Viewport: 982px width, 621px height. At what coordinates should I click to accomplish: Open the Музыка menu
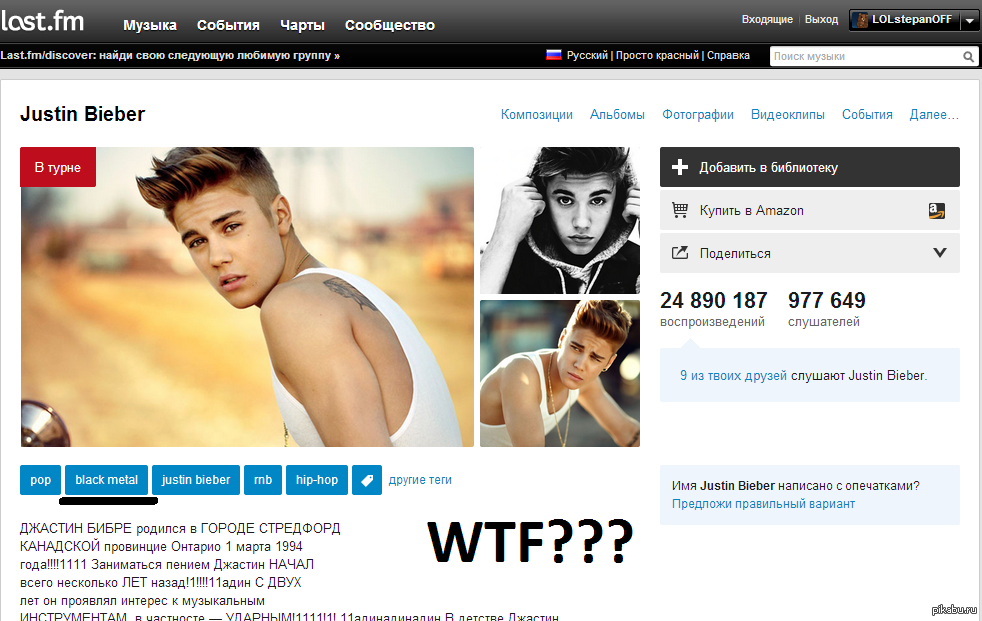tap(150, 25)
